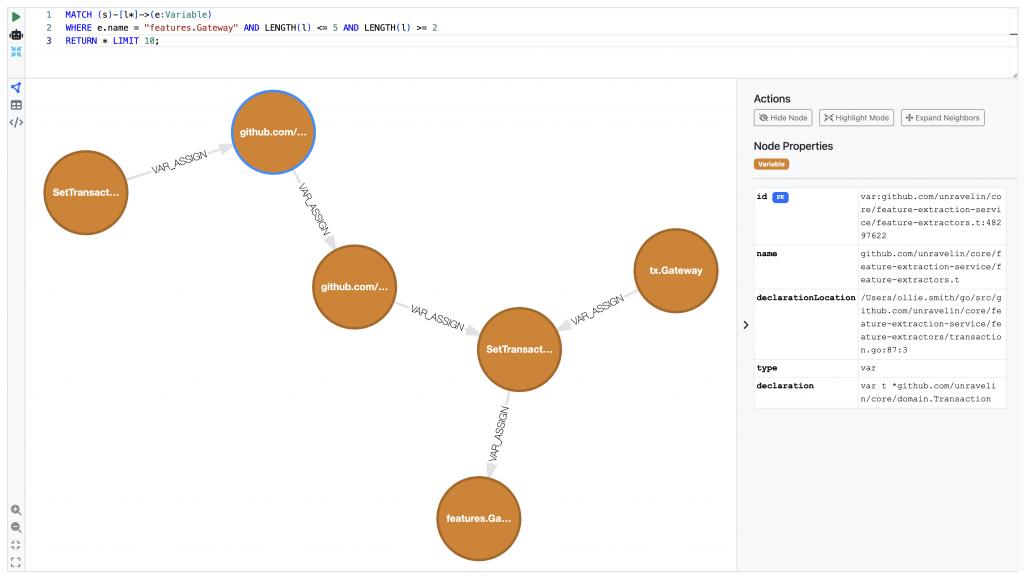Viewport: 1024px width, 577px height.
Task: Enter fullscreen graph mode
Action: point(16,562)
